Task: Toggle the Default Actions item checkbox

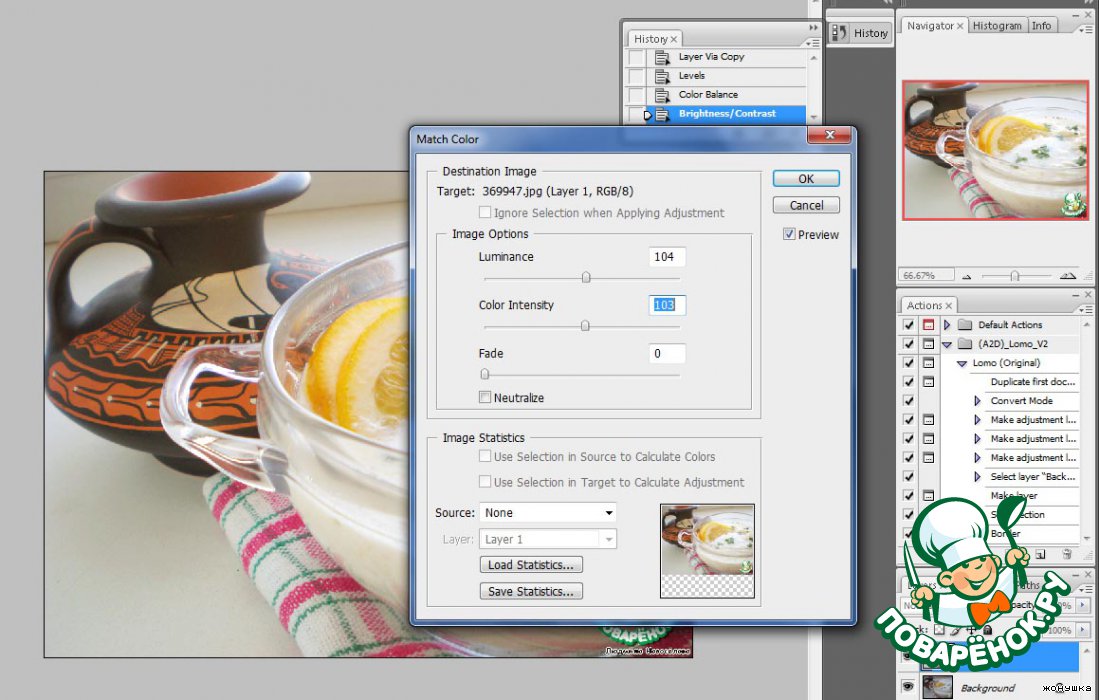Action: [909, 325]
